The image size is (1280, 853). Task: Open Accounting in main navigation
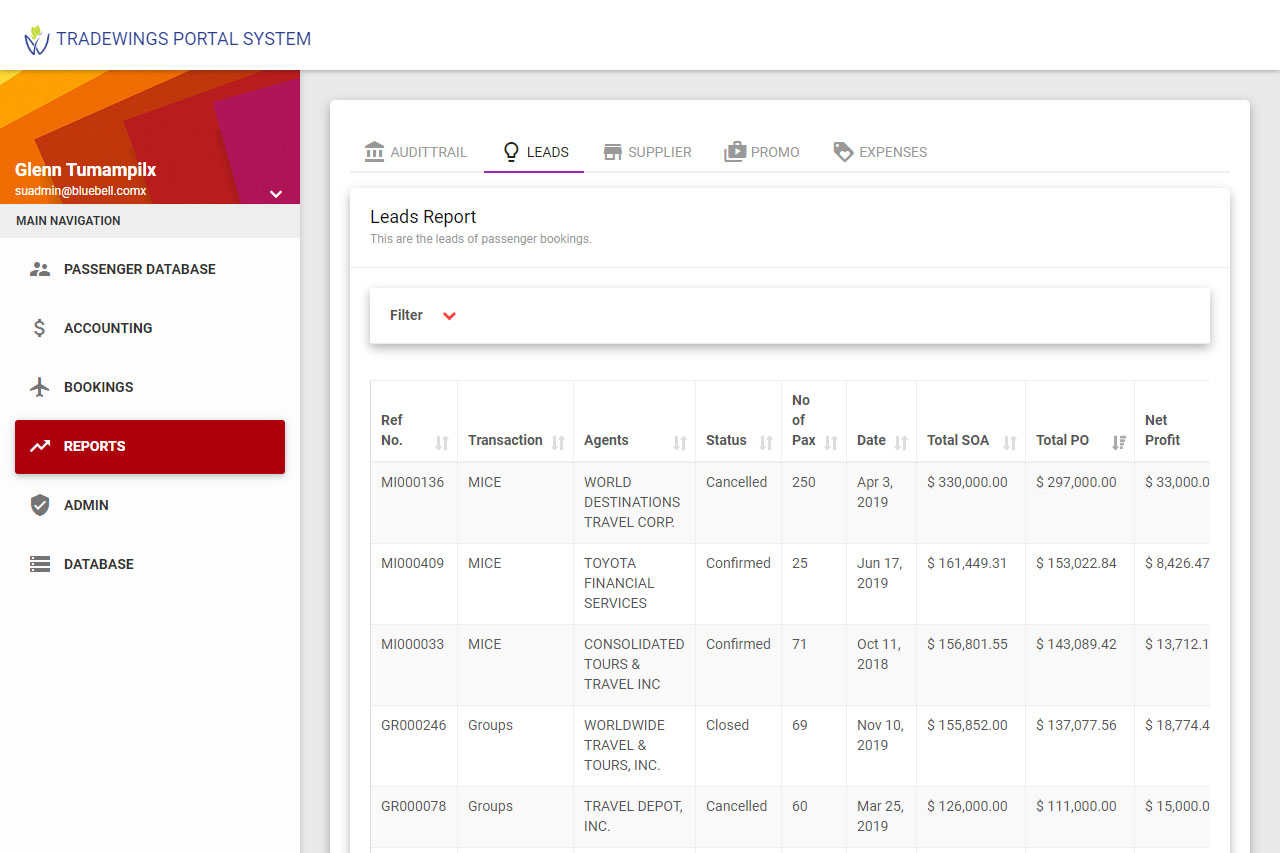tap(150, 328)
